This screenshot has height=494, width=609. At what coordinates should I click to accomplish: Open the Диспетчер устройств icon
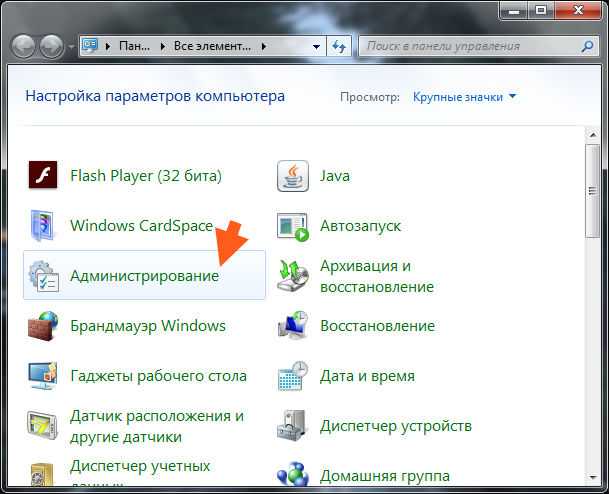coord(293,426)
